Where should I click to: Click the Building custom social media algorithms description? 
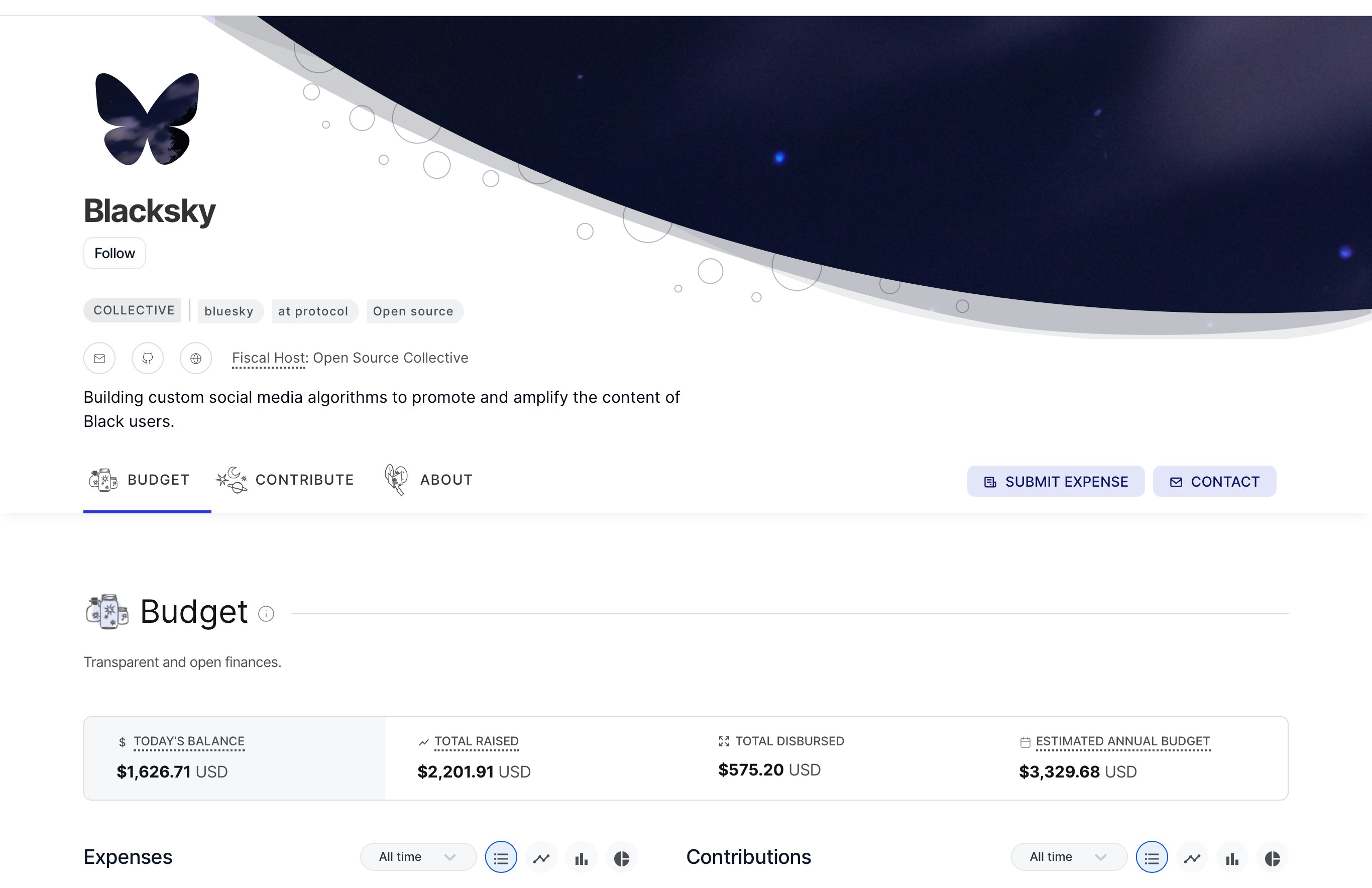tap(382, 409)
